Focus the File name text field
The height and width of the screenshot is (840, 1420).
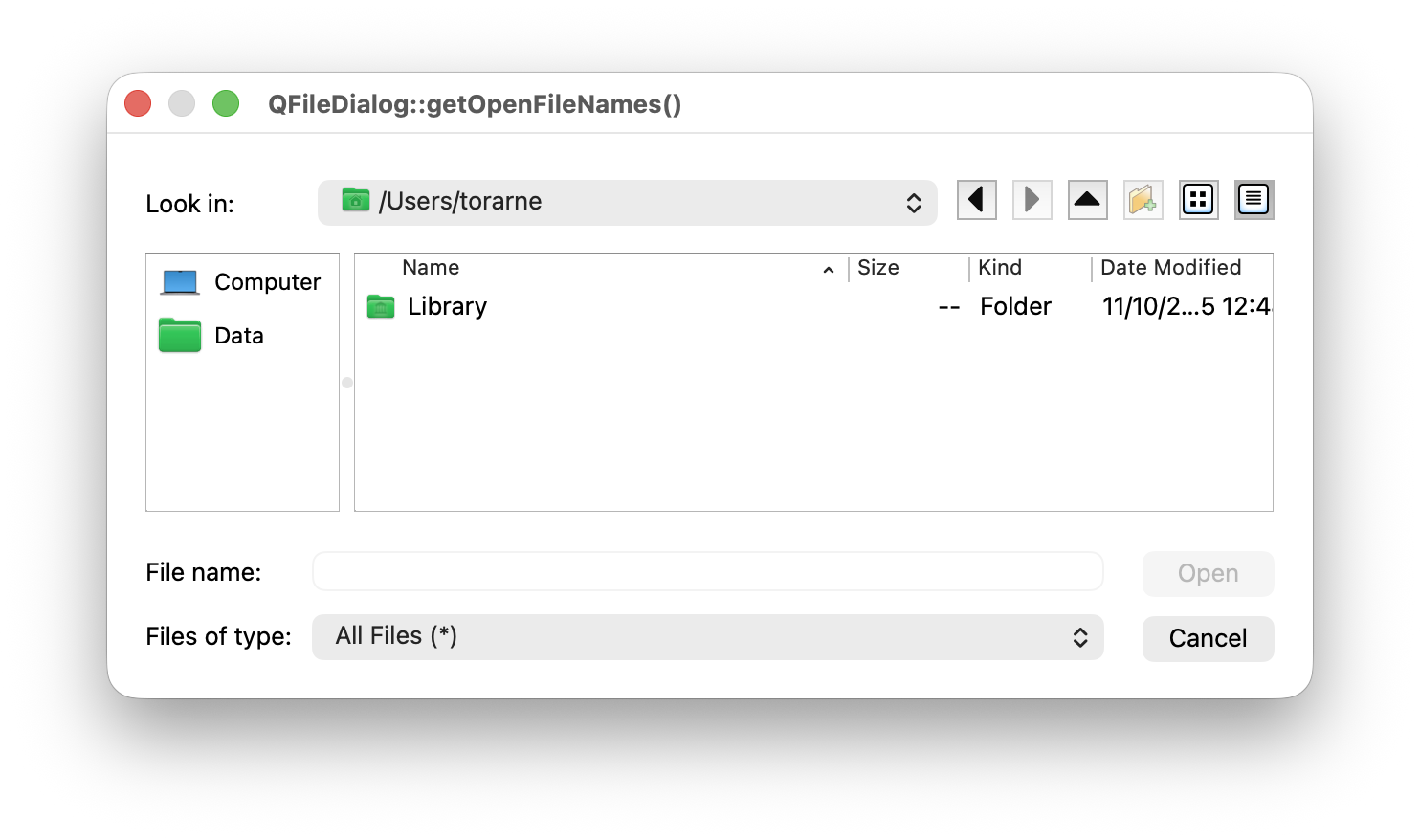707,572
